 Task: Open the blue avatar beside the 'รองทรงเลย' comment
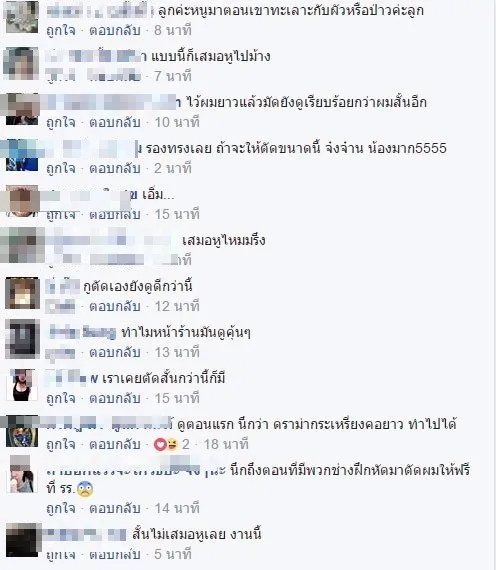click(x=22, y=155)
